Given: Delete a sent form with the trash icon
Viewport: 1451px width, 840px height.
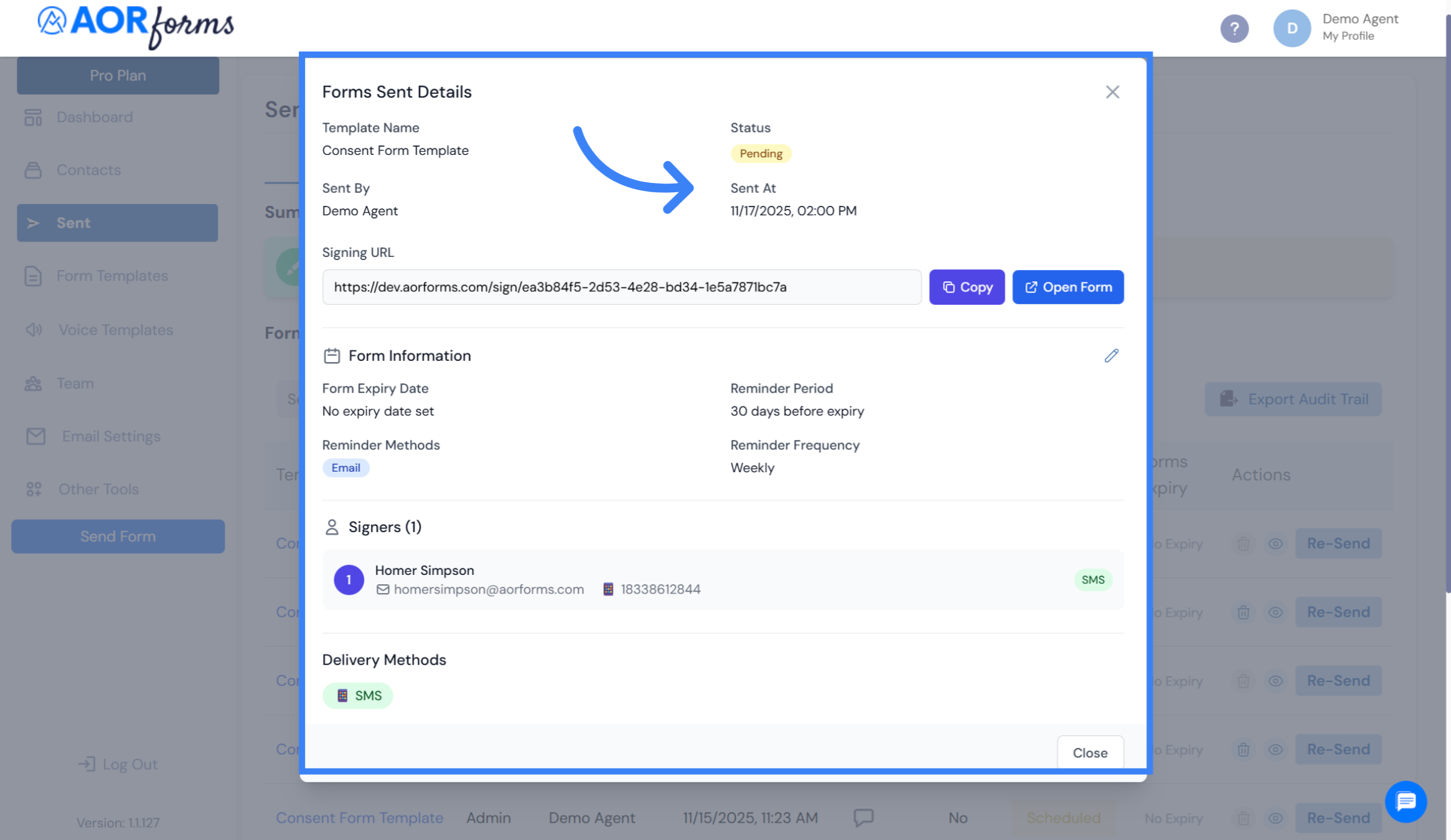Looking at the screenshot, I should [1243, 543].
